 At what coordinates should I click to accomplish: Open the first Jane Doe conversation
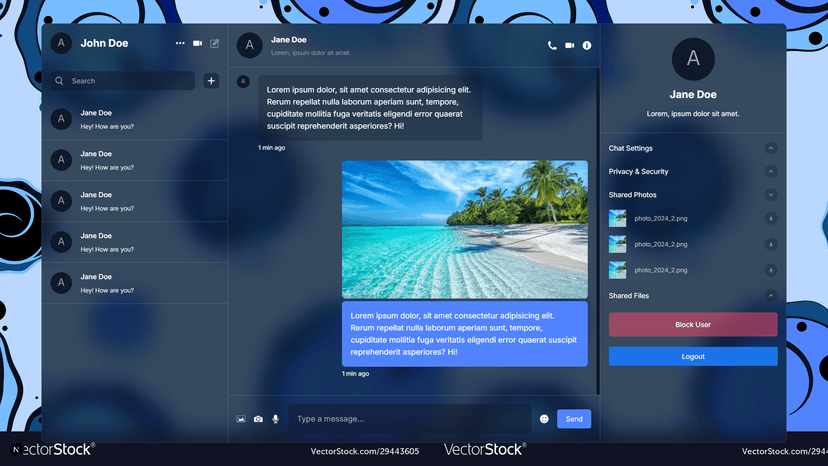[x=135, y=119]
